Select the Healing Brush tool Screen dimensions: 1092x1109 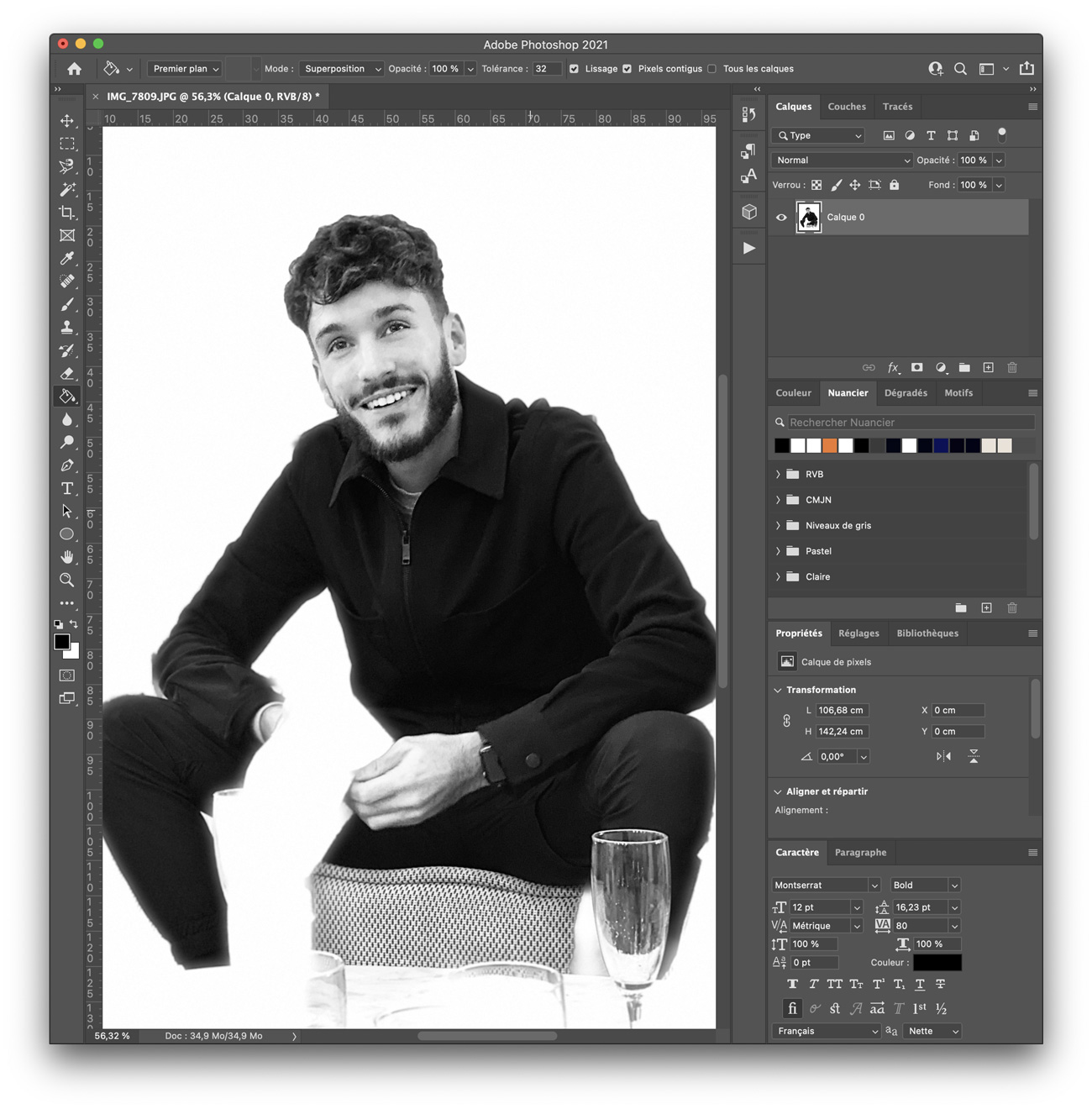point(67,281)
